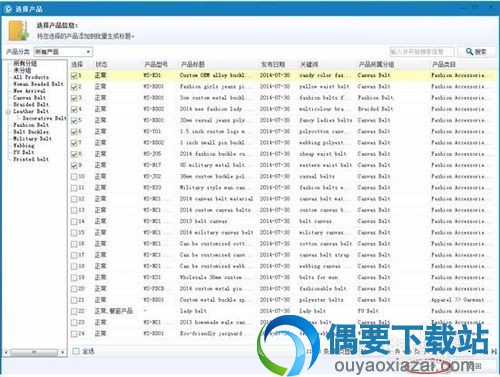Select Canvas Belt group in tree
Viewport: 500px width, 377px height.
pos(29,98)
